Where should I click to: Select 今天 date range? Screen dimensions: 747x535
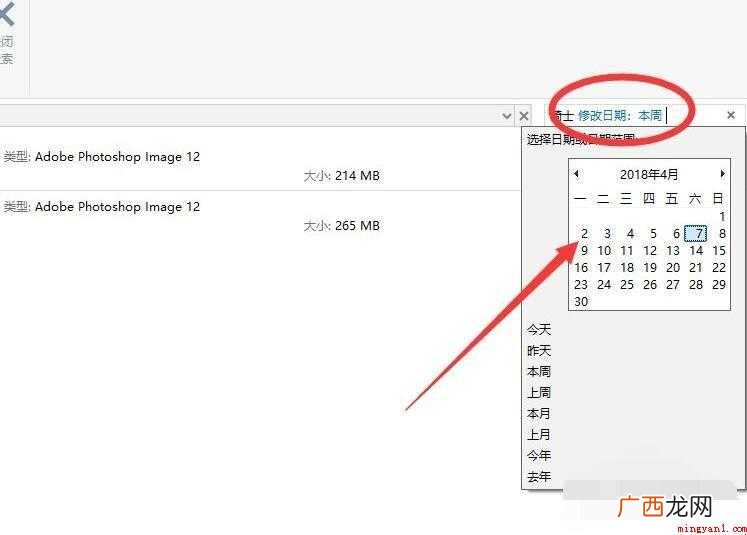[539, 330]
